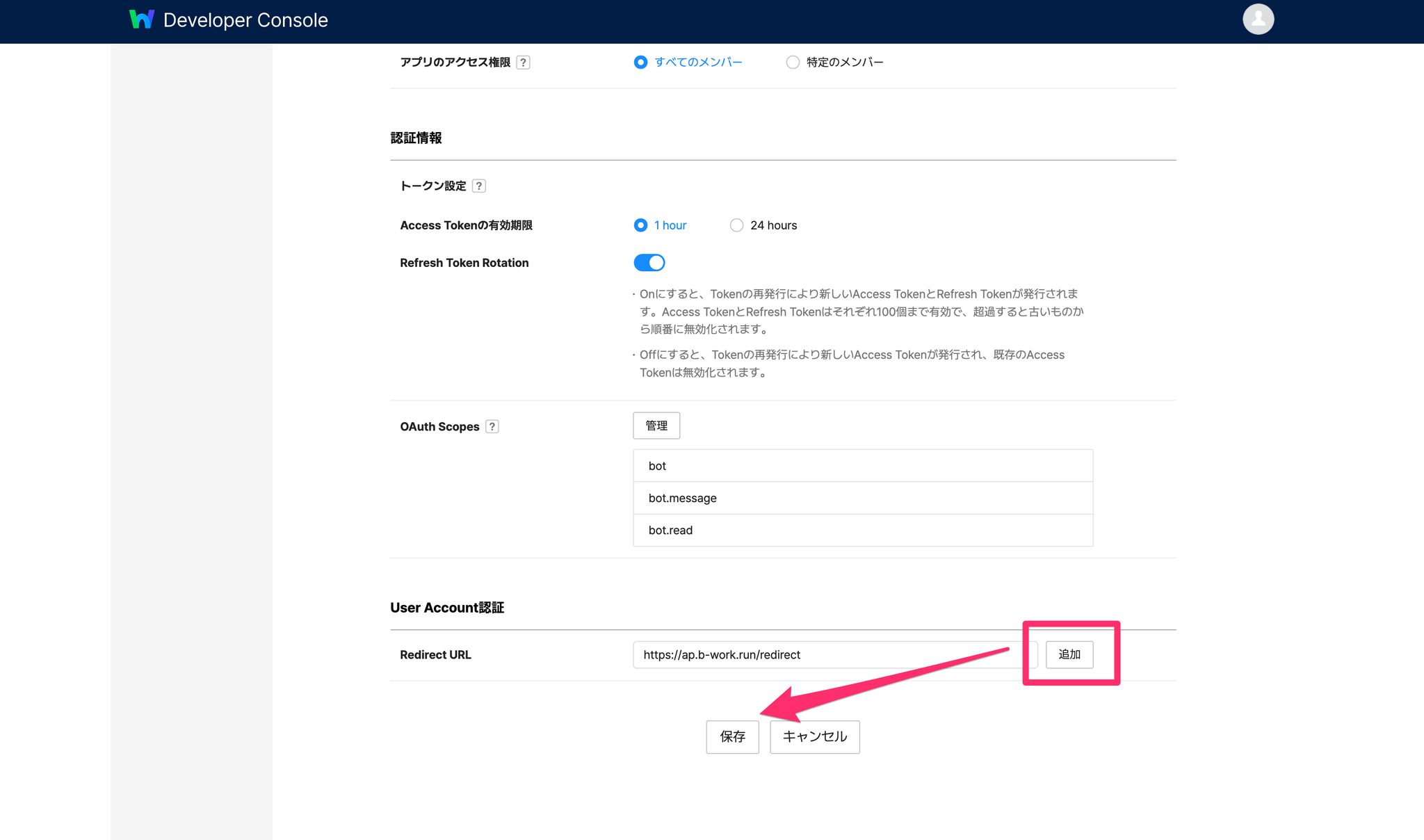Open the user profile avatar menu

(1258, 19)
